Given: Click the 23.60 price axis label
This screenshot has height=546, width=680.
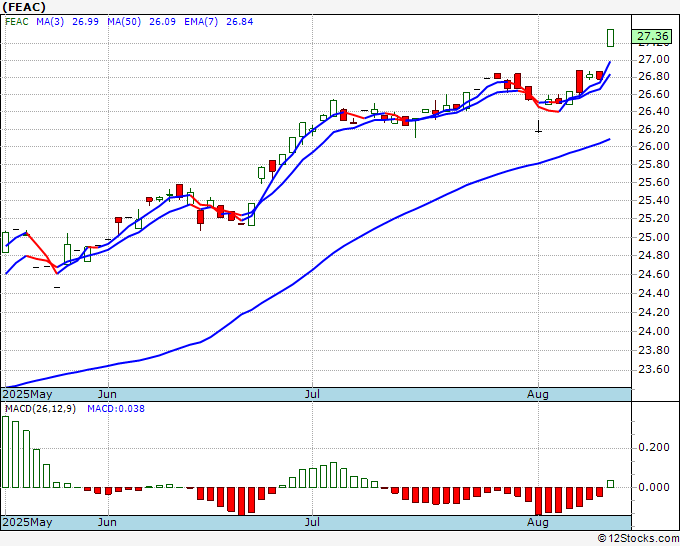Looking at the screenshot, I should coord(654,369).
